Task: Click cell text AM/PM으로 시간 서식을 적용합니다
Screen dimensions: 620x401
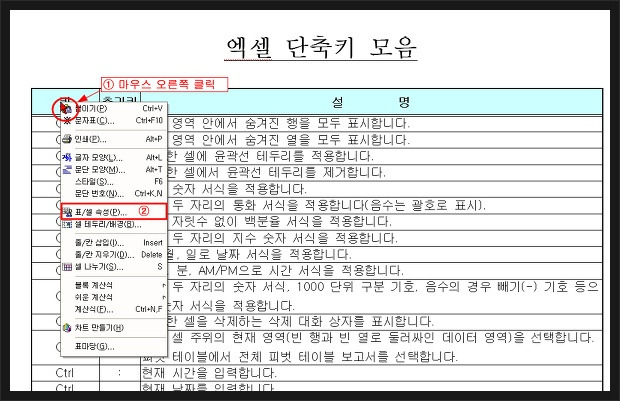Action: [x=301, y=270]
